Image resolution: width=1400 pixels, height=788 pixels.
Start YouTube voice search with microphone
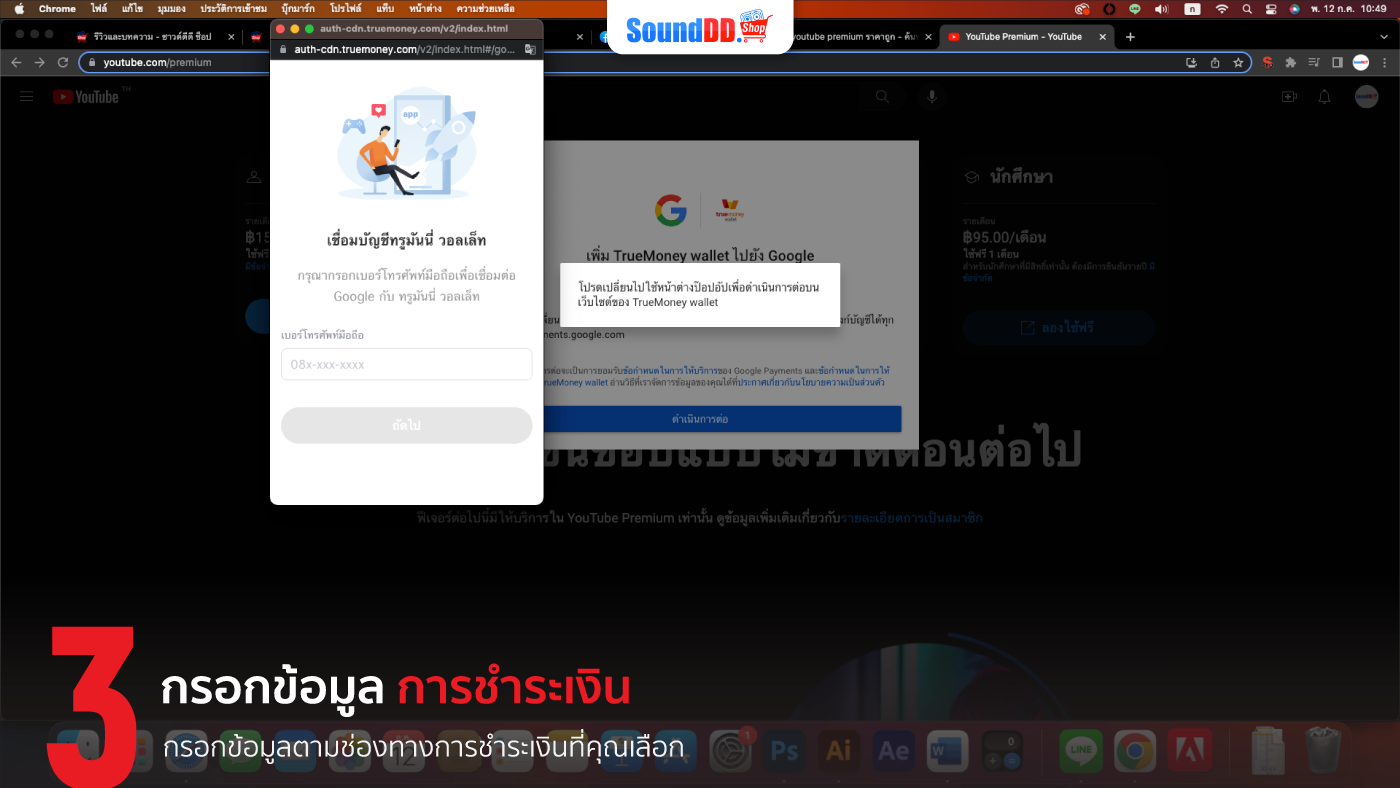coord(932,97)
